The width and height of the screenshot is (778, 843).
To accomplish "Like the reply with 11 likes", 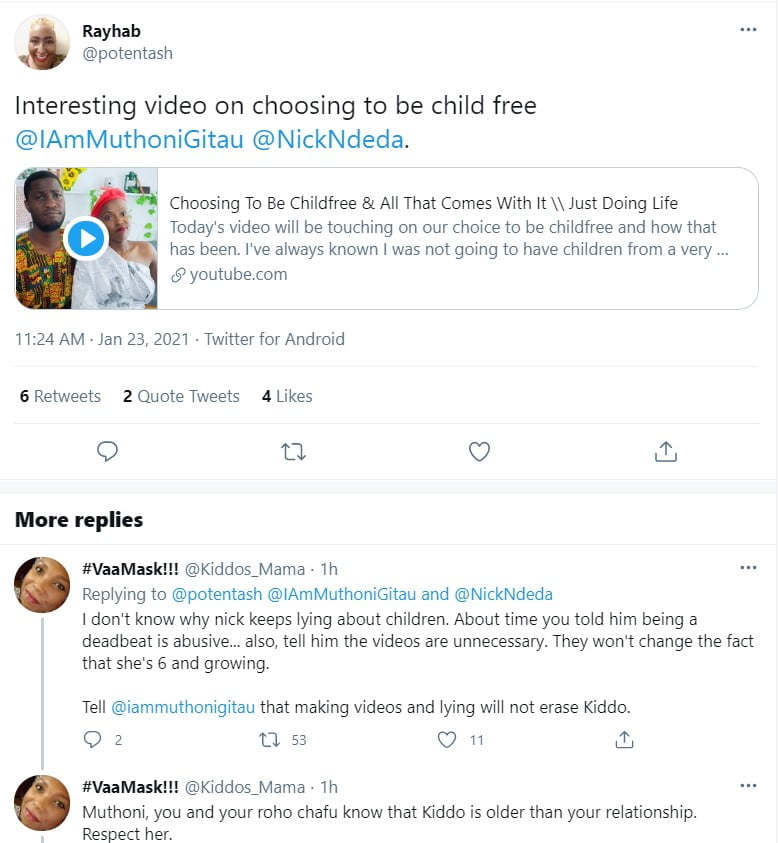I will (x=448, y=740).
